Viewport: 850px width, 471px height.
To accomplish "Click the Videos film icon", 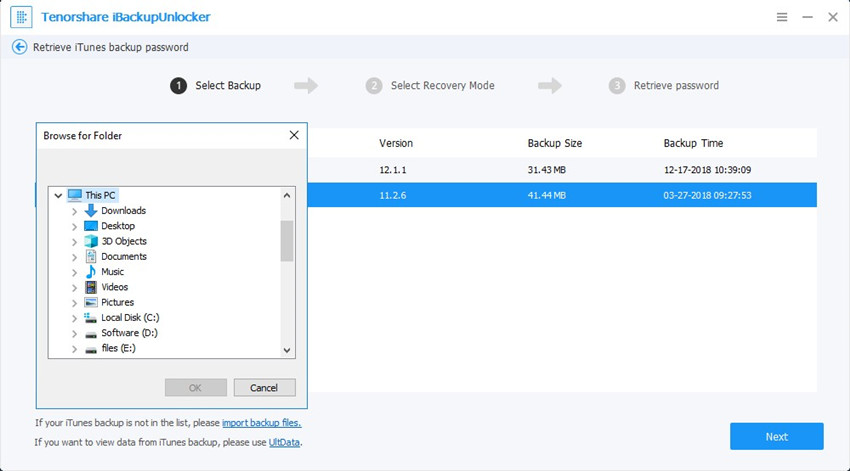I will [91, 287].
